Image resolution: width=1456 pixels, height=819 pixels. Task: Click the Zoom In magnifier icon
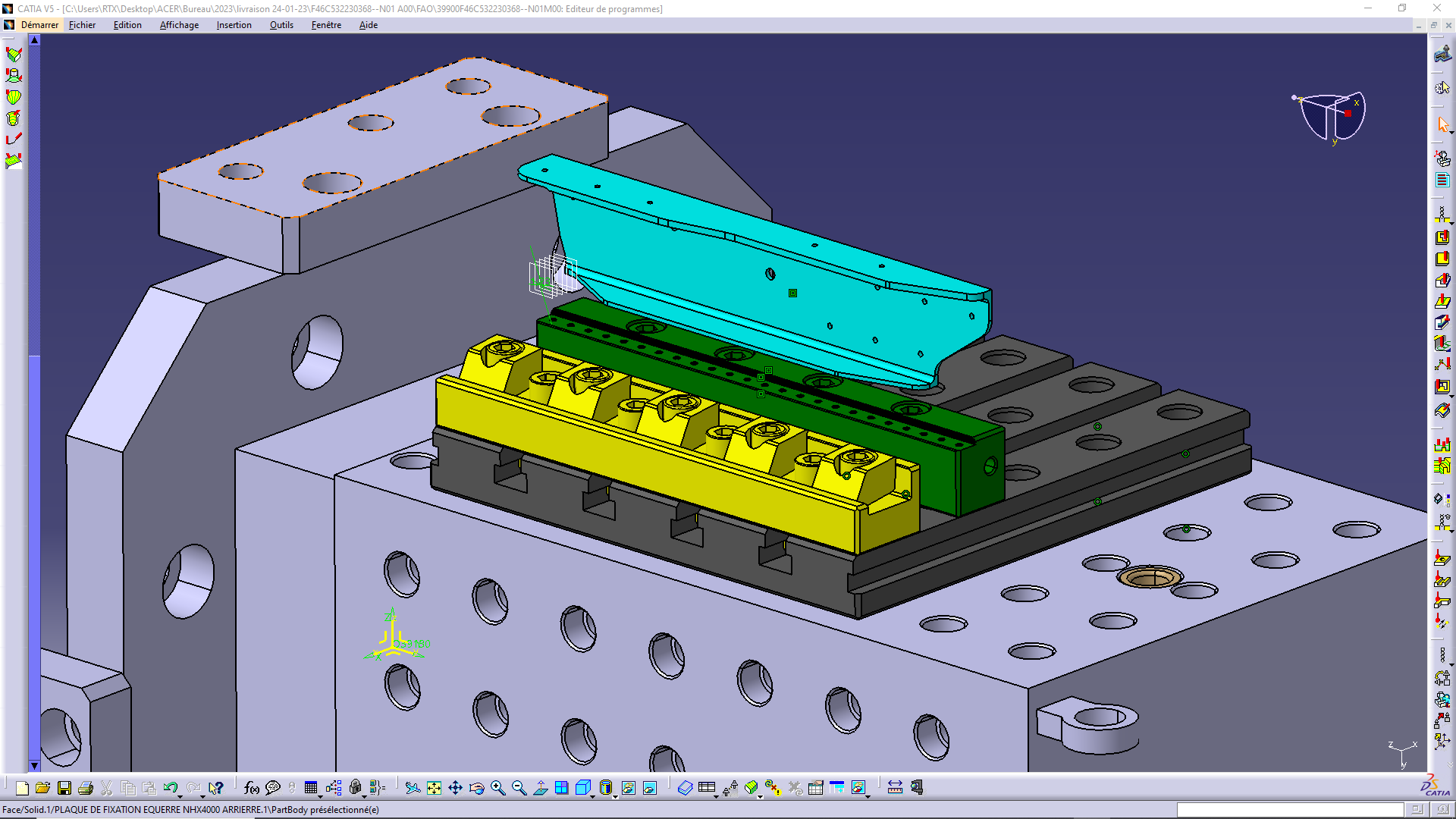[x=497, y=788]
